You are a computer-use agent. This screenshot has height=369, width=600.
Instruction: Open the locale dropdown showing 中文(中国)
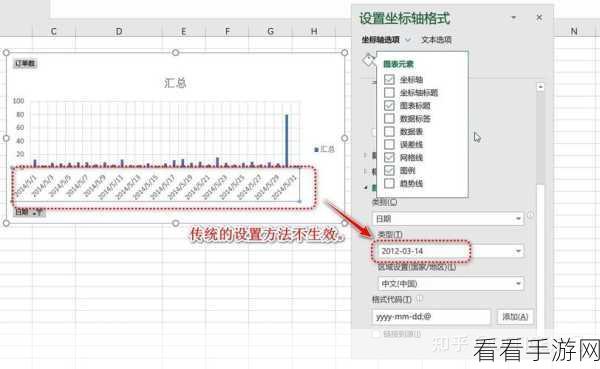[450, 284]
